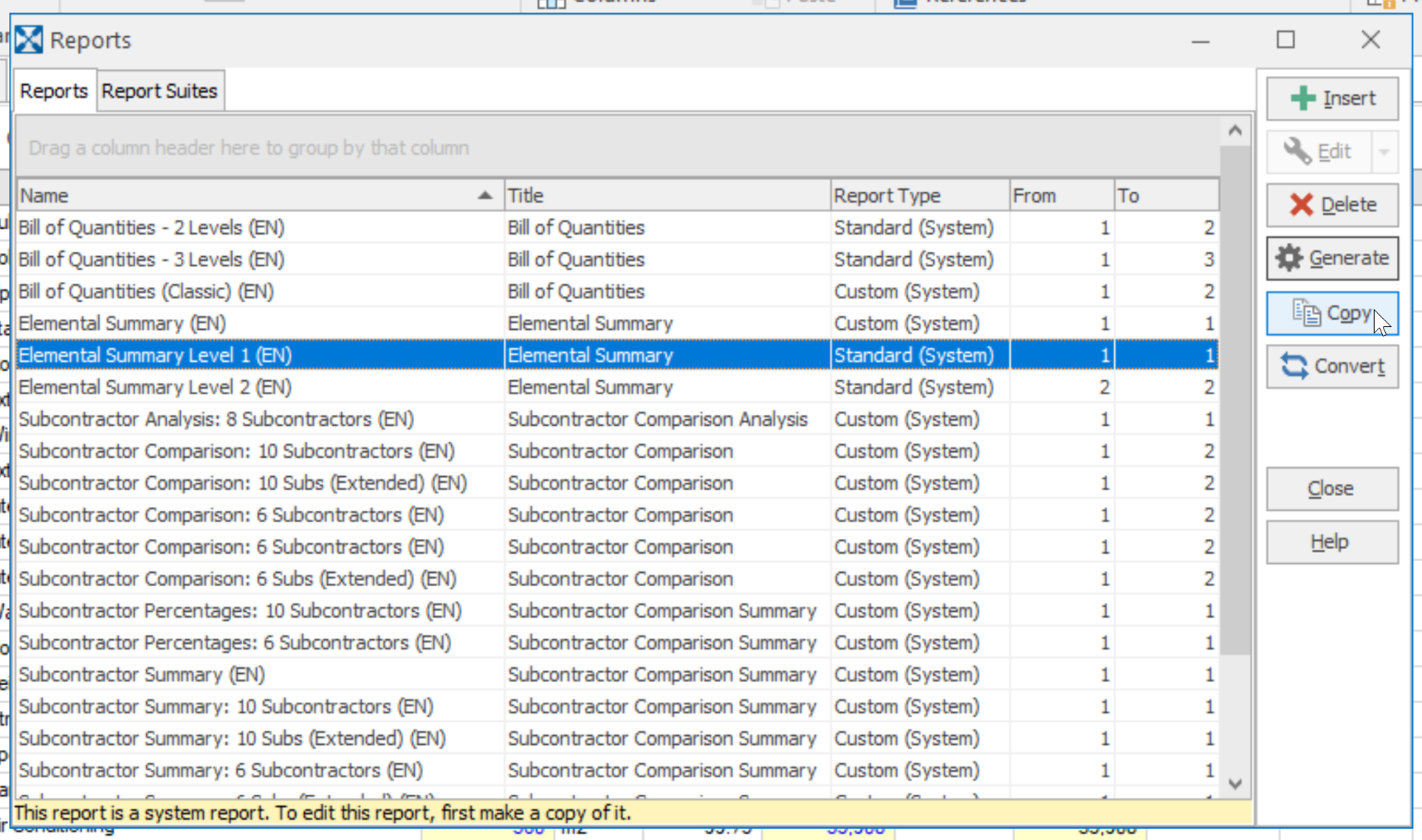Close the Reports window with X

coord(1371,40)
